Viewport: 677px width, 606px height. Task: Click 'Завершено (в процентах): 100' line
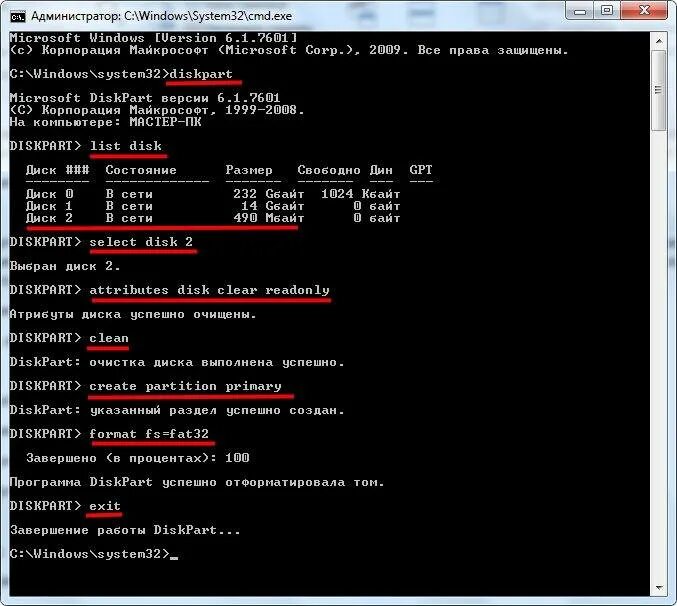tap(137, 458)
